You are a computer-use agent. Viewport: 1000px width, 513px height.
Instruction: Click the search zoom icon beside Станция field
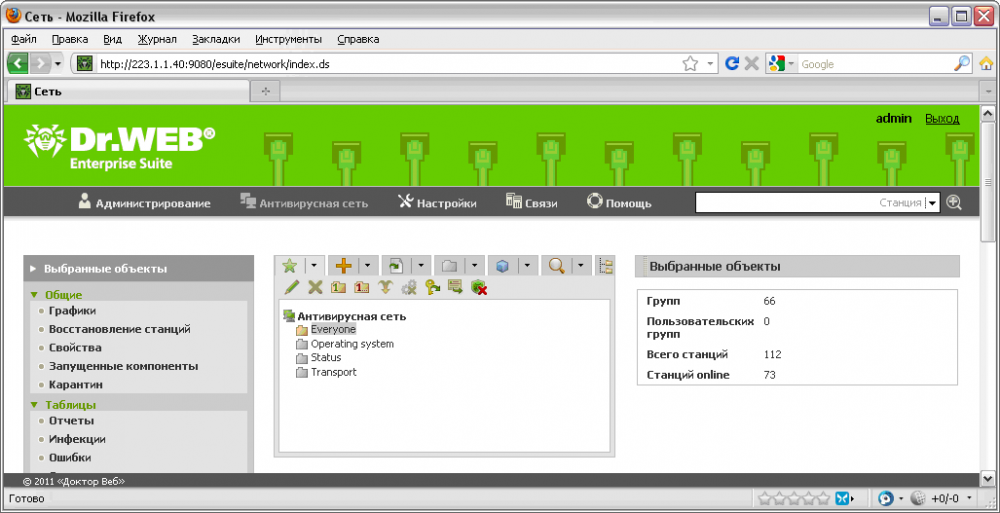click(x=953, y=202)
